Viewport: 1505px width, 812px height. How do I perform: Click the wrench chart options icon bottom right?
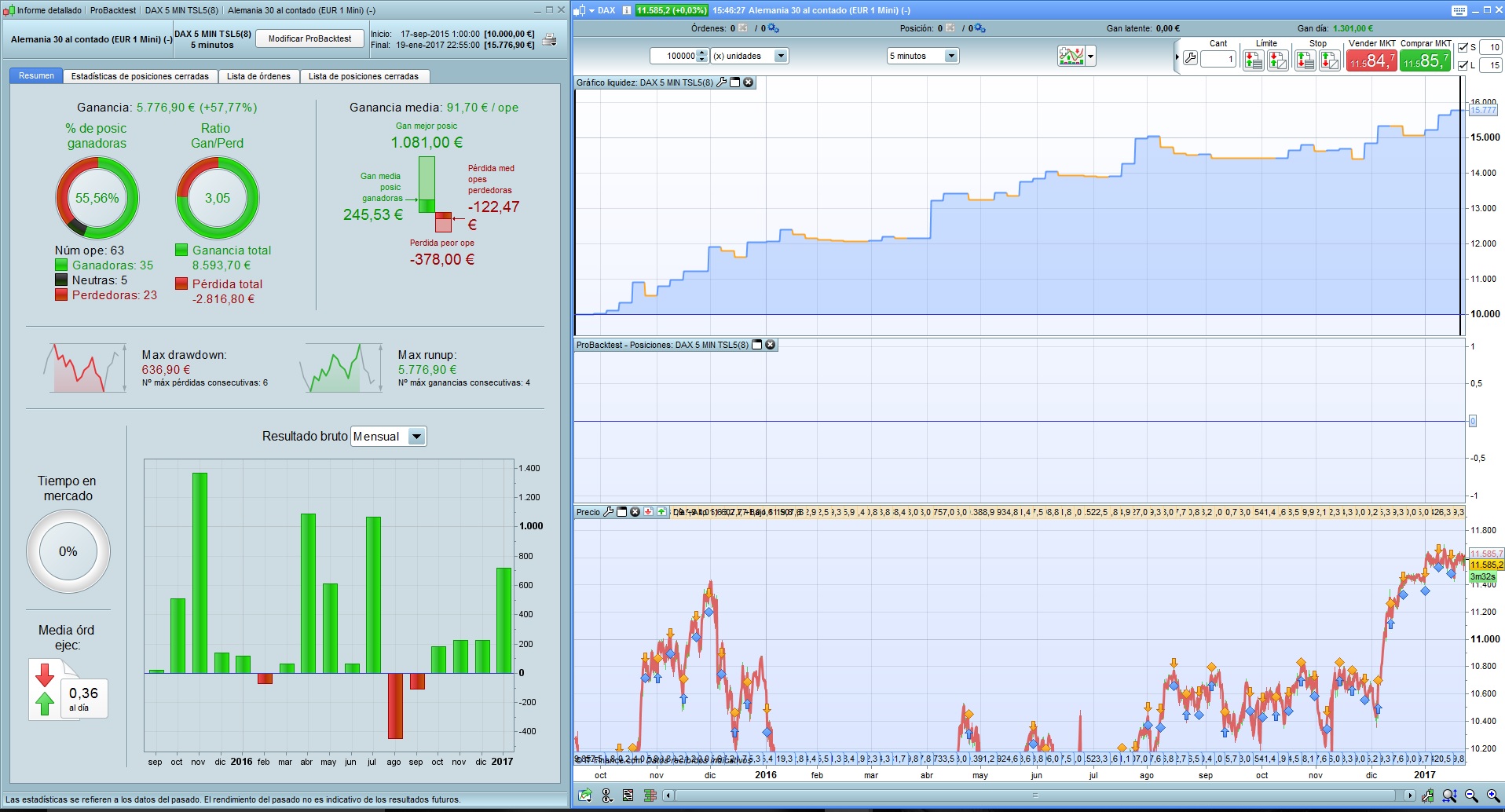[1428, 796]
